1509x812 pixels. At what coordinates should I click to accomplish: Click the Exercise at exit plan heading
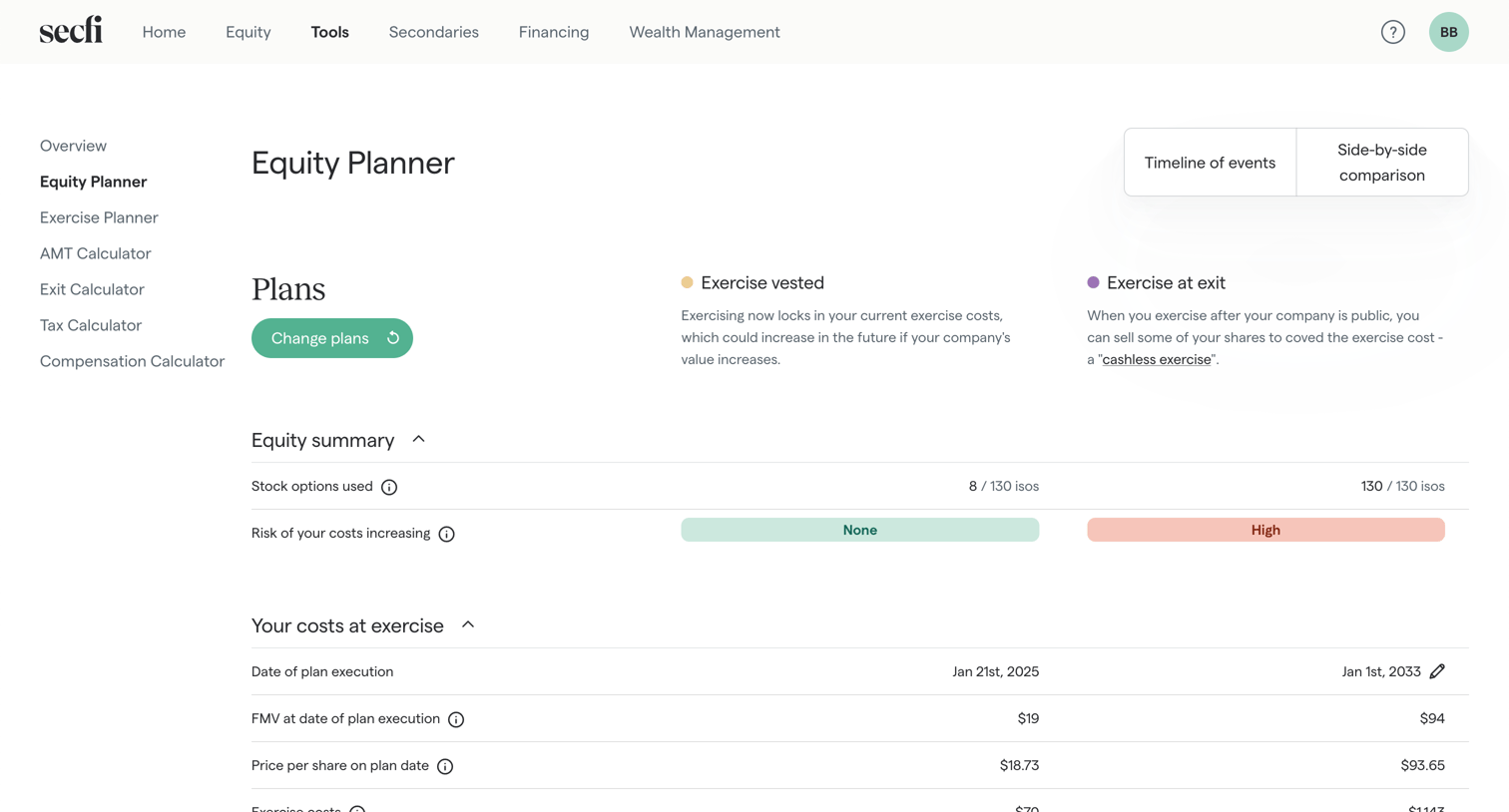[x=1166, y=282]
